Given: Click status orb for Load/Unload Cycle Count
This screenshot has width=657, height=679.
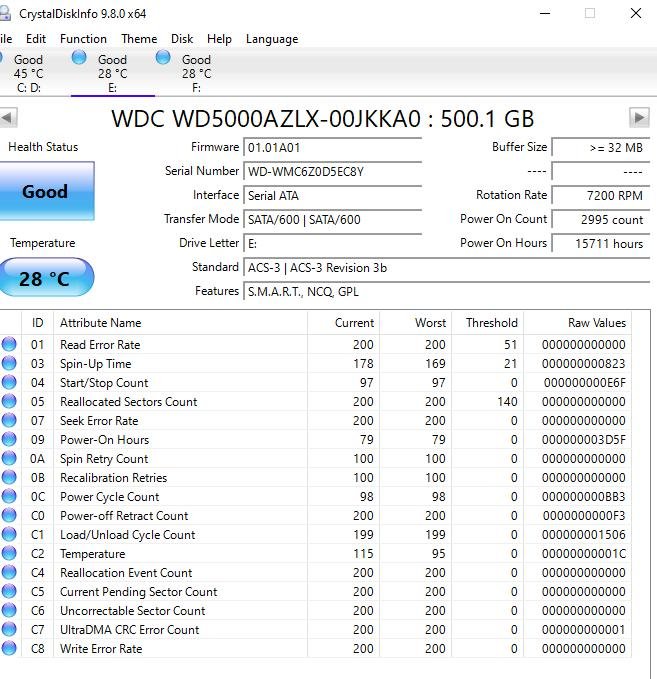Looking at the screenshot, I should (9, 534).
